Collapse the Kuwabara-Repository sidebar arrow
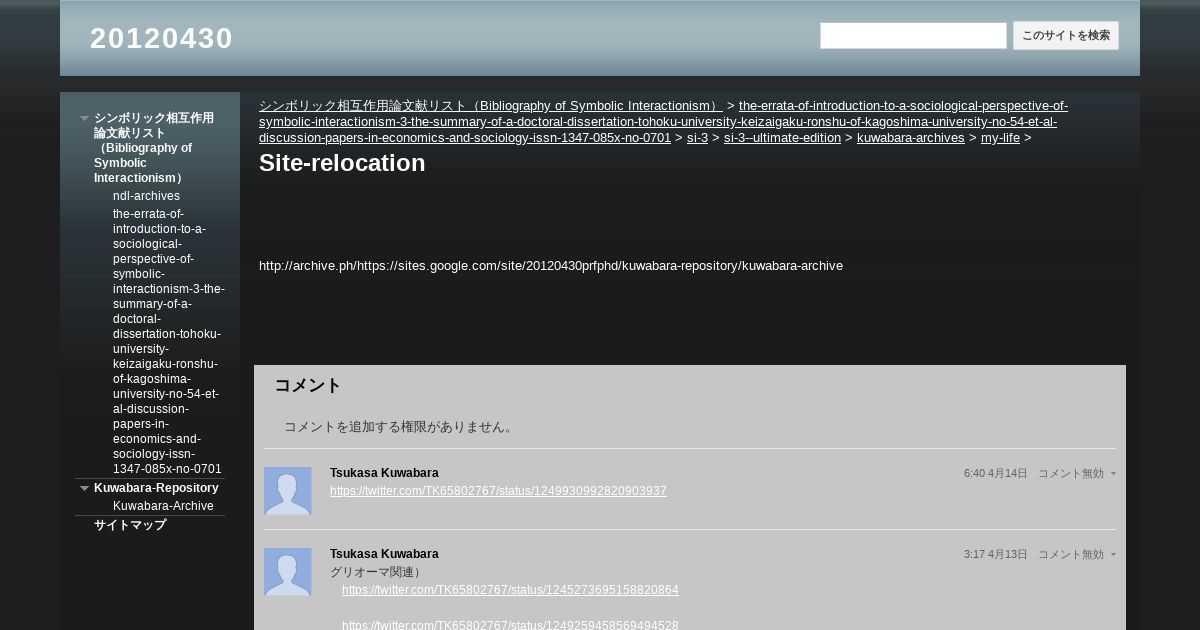Image resolution: width=1200 pixels, height=630 pixels. [x=85, y=488]
